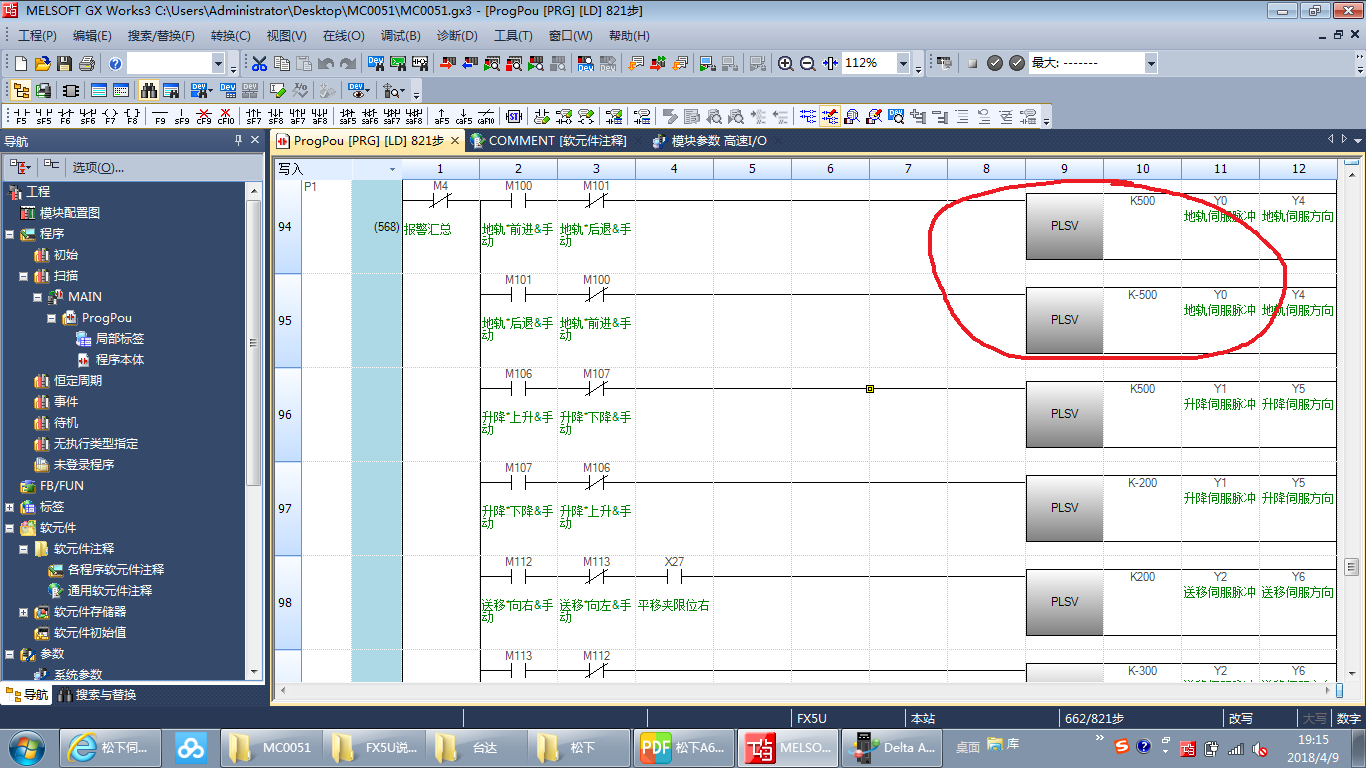
Task: Toggle the find binoculars toolbar button
Action: coord(149,90)
